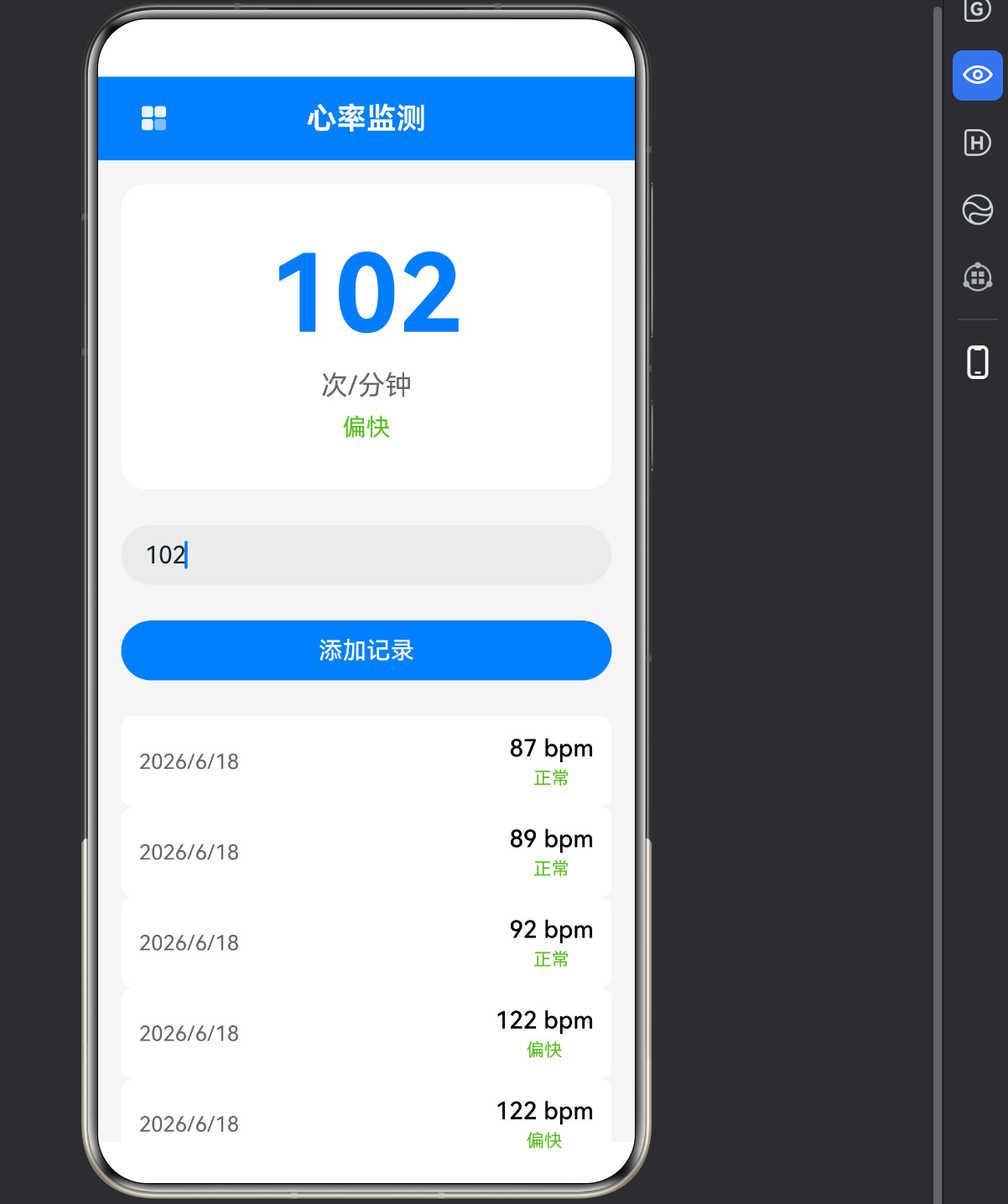Click the G icon at sidebar top

click(x=977, y=10)
